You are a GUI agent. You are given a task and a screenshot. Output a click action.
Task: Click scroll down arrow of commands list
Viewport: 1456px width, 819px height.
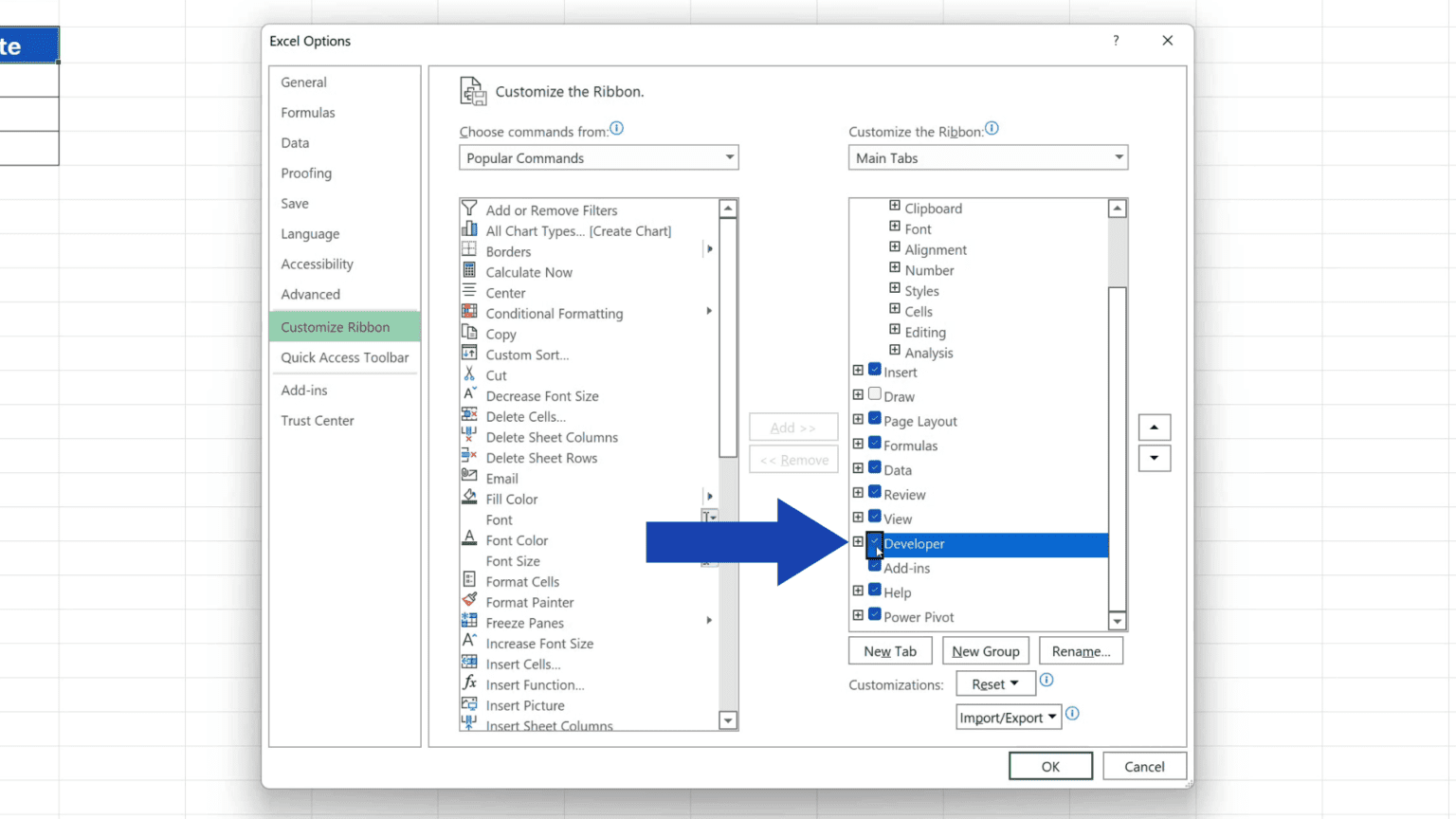point(728,720)
